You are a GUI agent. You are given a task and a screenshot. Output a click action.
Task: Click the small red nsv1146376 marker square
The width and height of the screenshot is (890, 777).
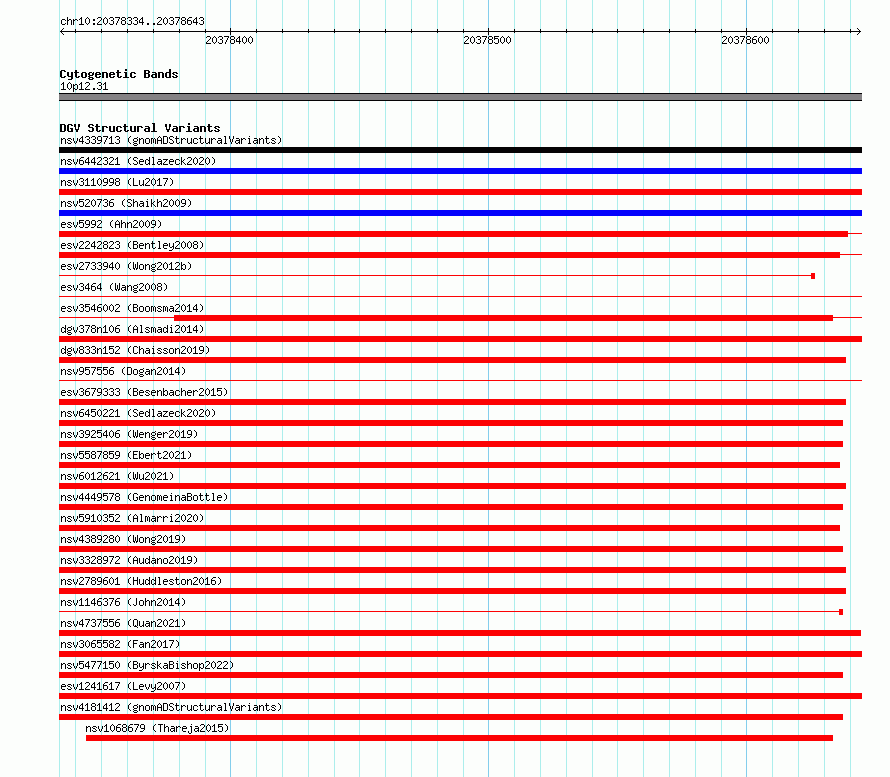click(841, 612)
